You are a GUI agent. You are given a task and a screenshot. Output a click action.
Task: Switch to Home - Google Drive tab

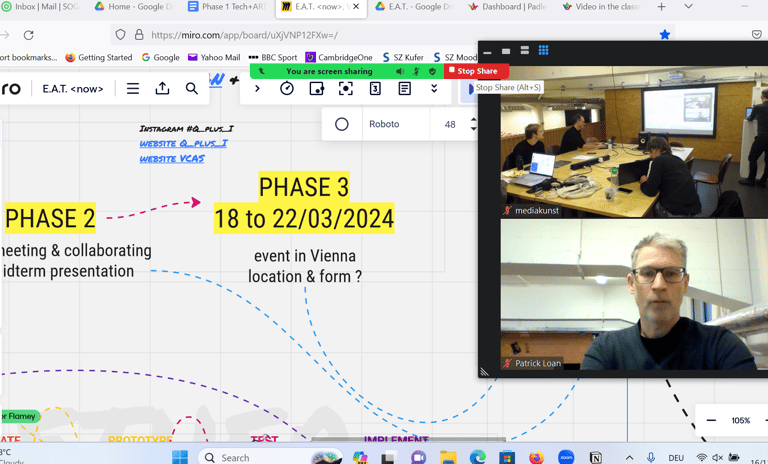(134, 7)
